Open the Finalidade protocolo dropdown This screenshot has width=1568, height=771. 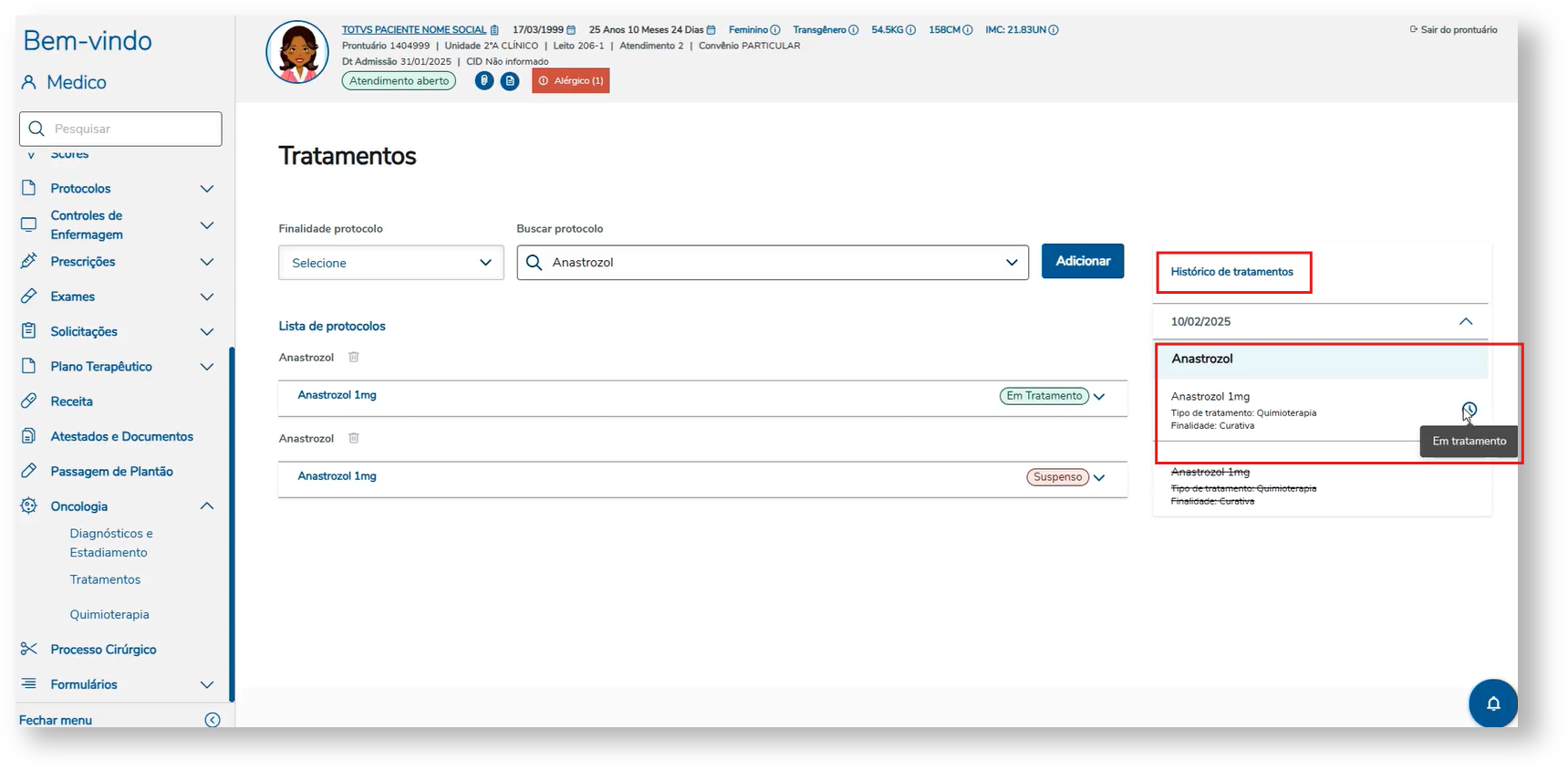coord(390,263)
